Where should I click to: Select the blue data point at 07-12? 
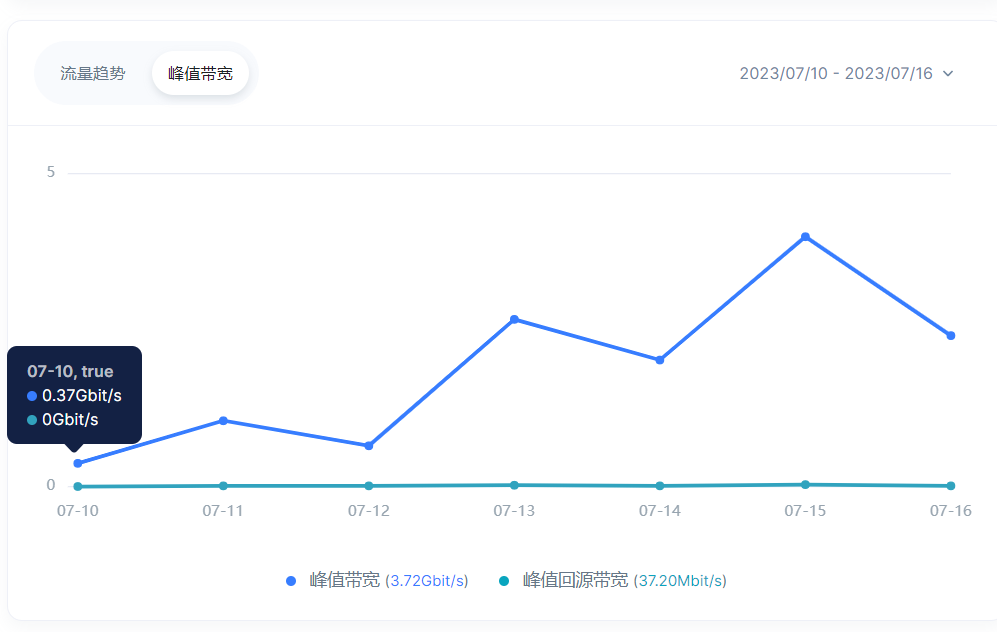click(369, 446)
